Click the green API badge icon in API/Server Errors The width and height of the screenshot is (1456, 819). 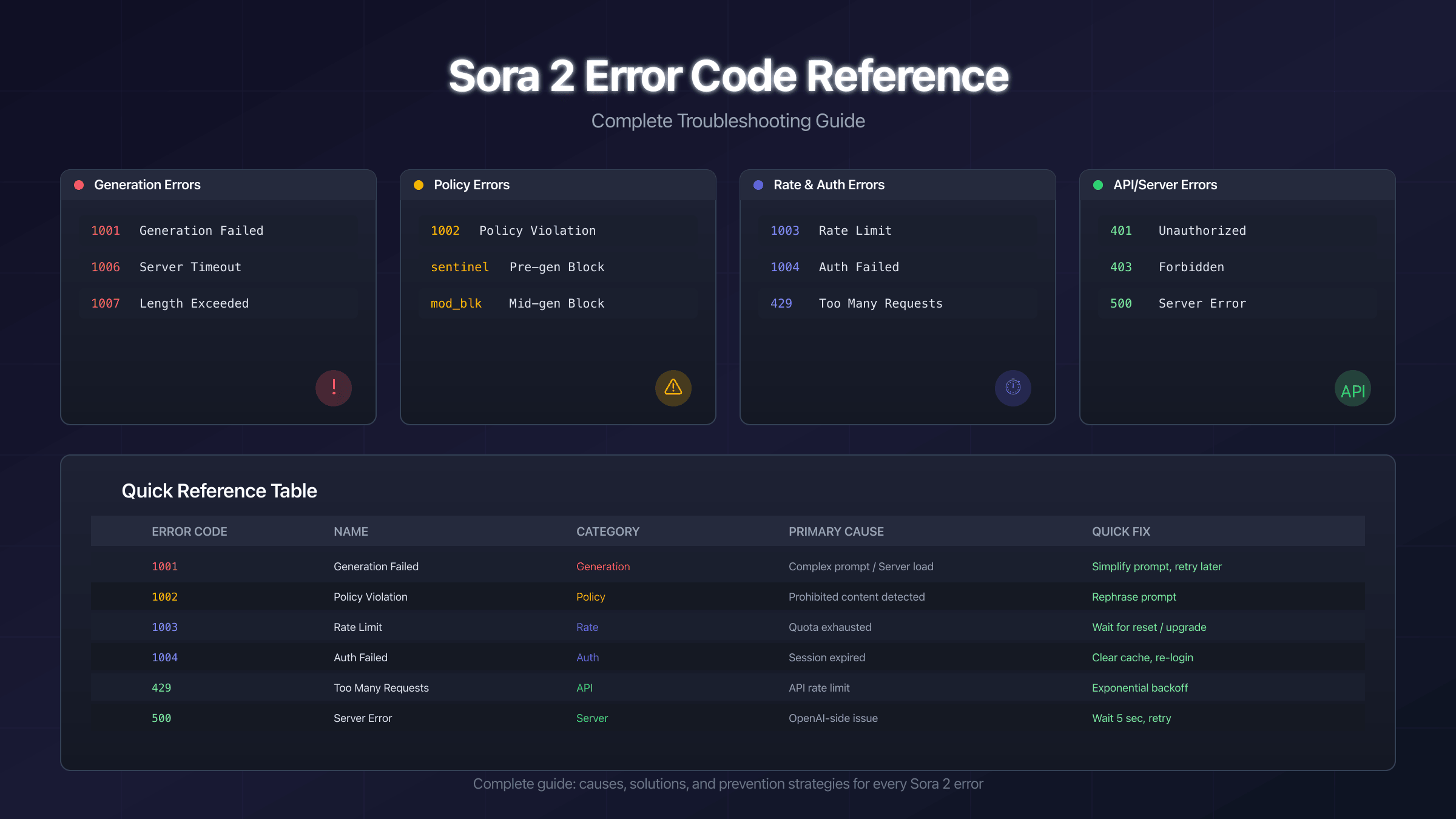(1352, 388)
